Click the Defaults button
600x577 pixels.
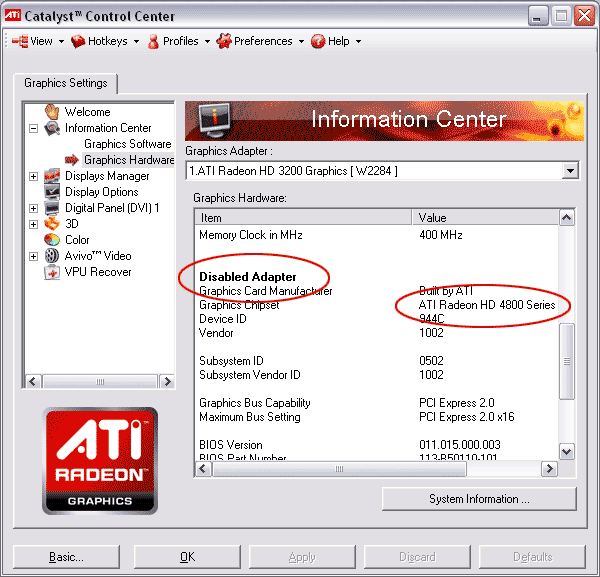pyautogui.click(x=532, y=557)
